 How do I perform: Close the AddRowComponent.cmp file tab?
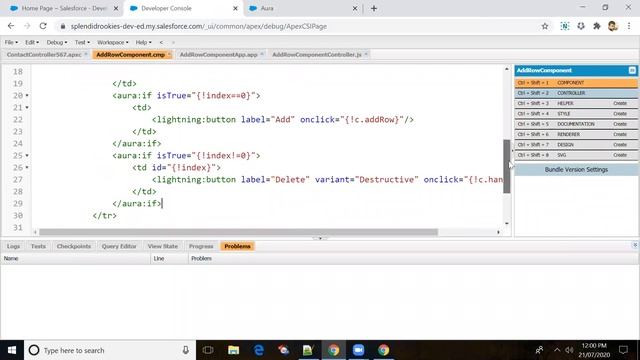(169, 54)
